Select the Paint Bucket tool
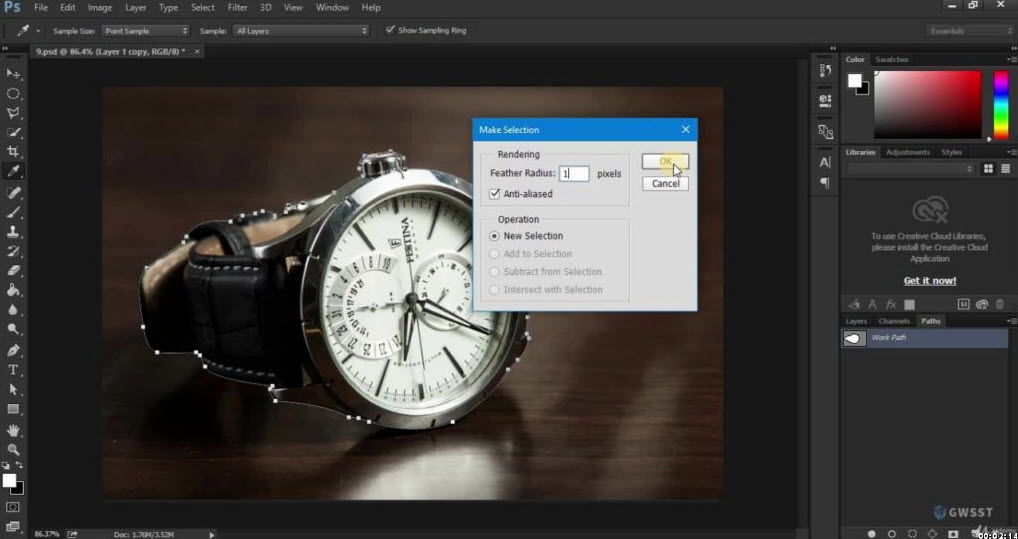 pos(12,290)
